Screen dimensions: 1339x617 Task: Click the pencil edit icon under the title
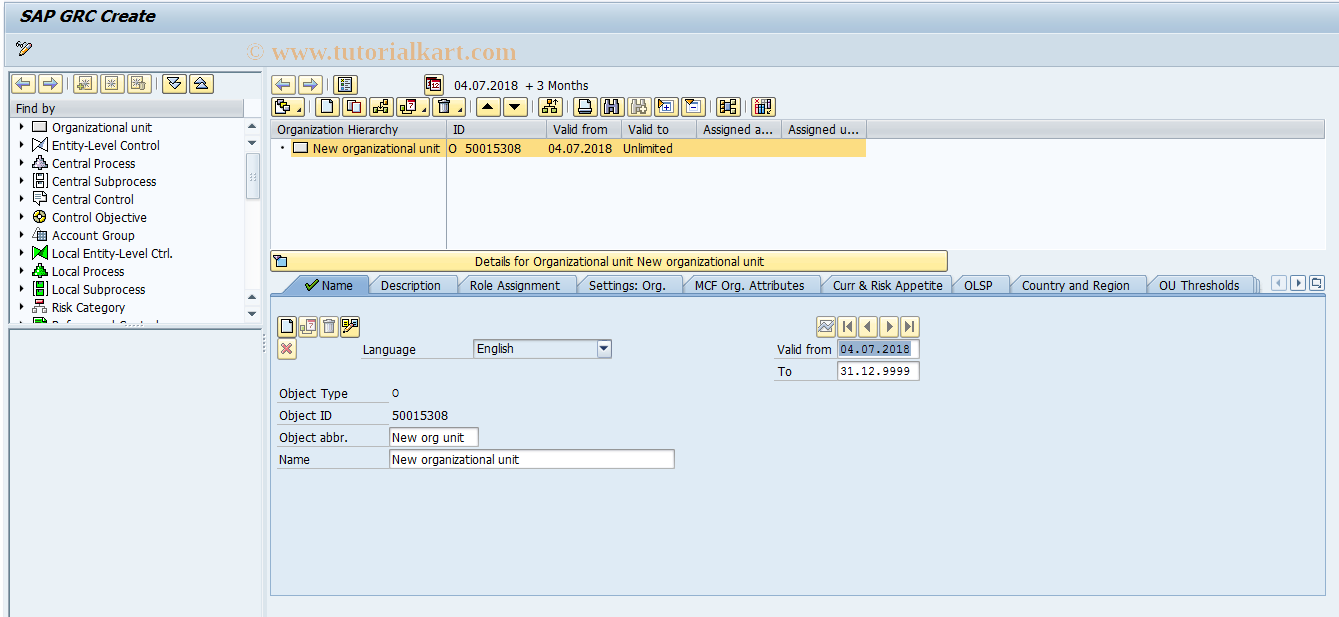tap(24, 48)
